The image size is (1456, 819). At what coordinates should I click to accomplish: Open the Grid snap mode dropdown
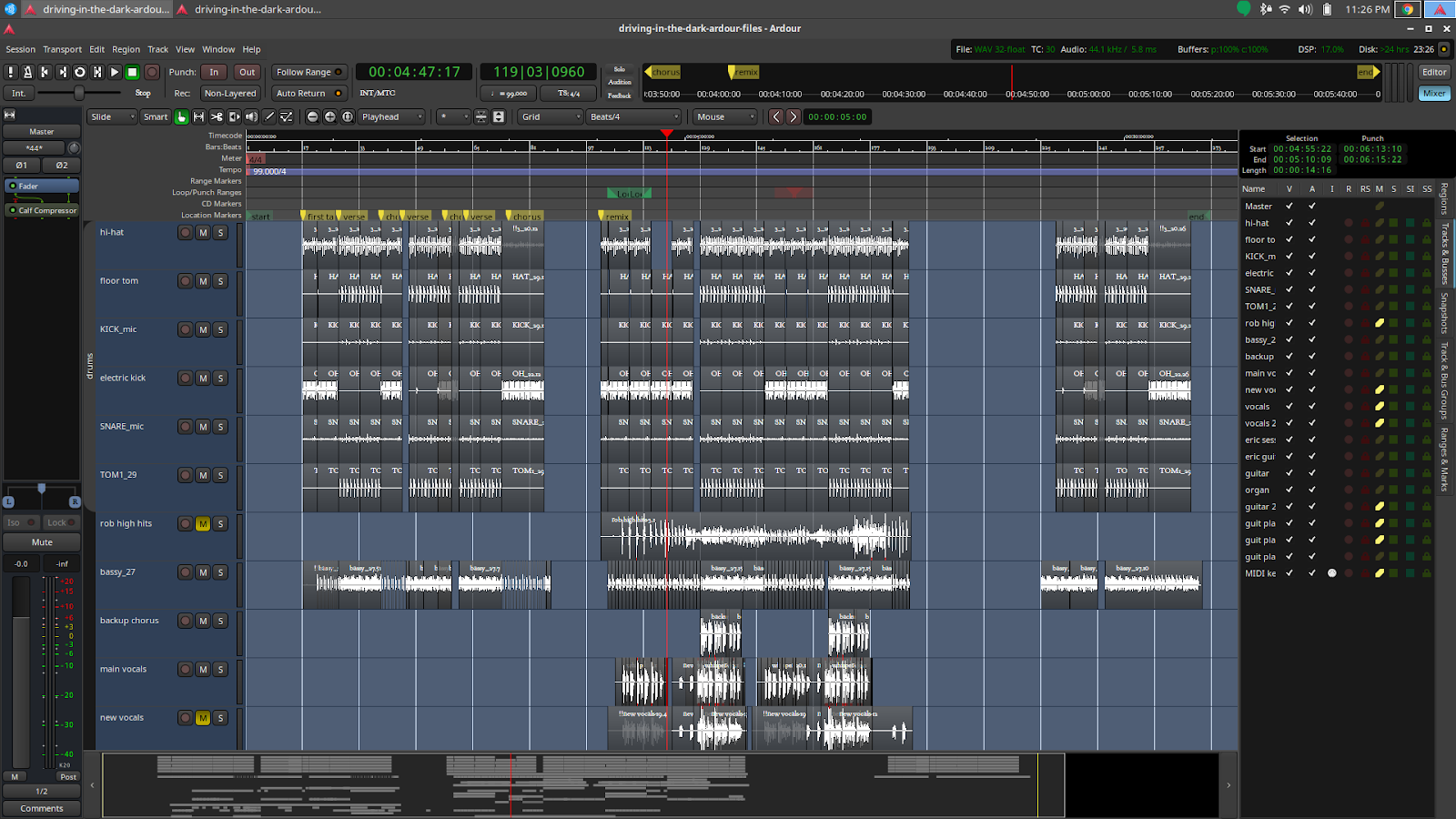point(551,116)
